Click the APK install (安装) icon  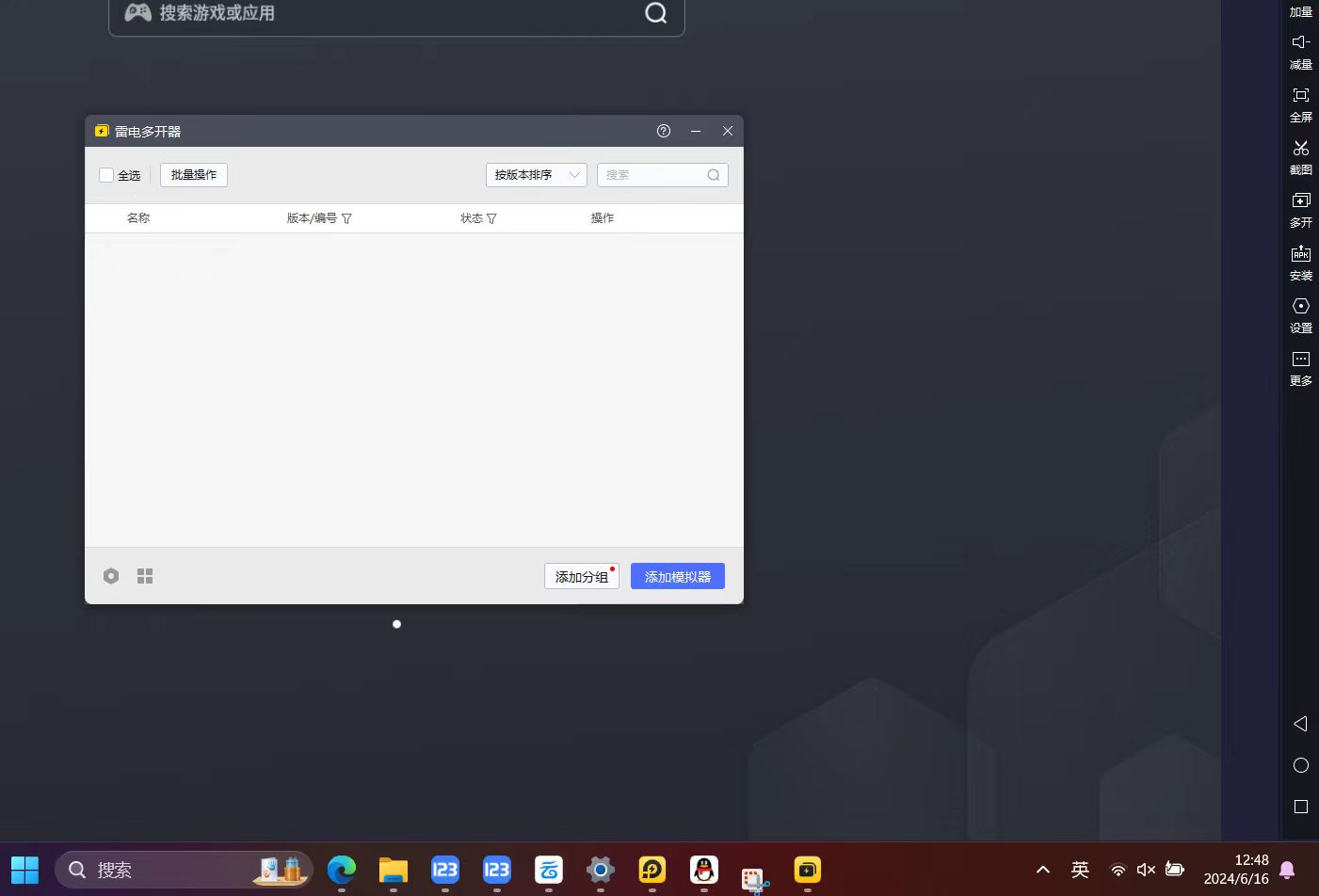(x=1300, y=253)
